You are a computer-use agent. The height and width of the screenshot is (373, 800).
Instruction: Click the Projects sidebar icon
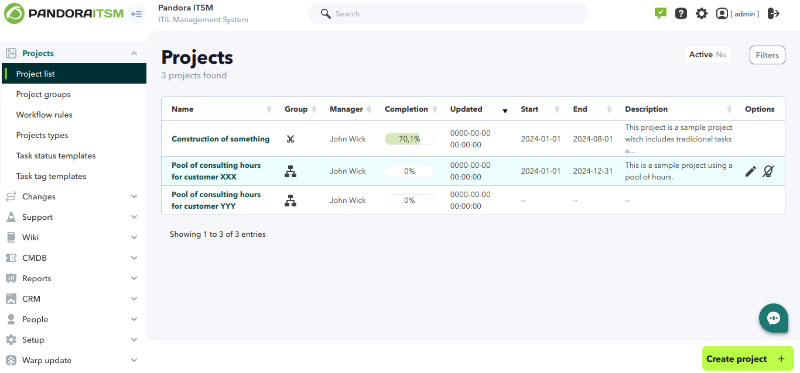11,53
